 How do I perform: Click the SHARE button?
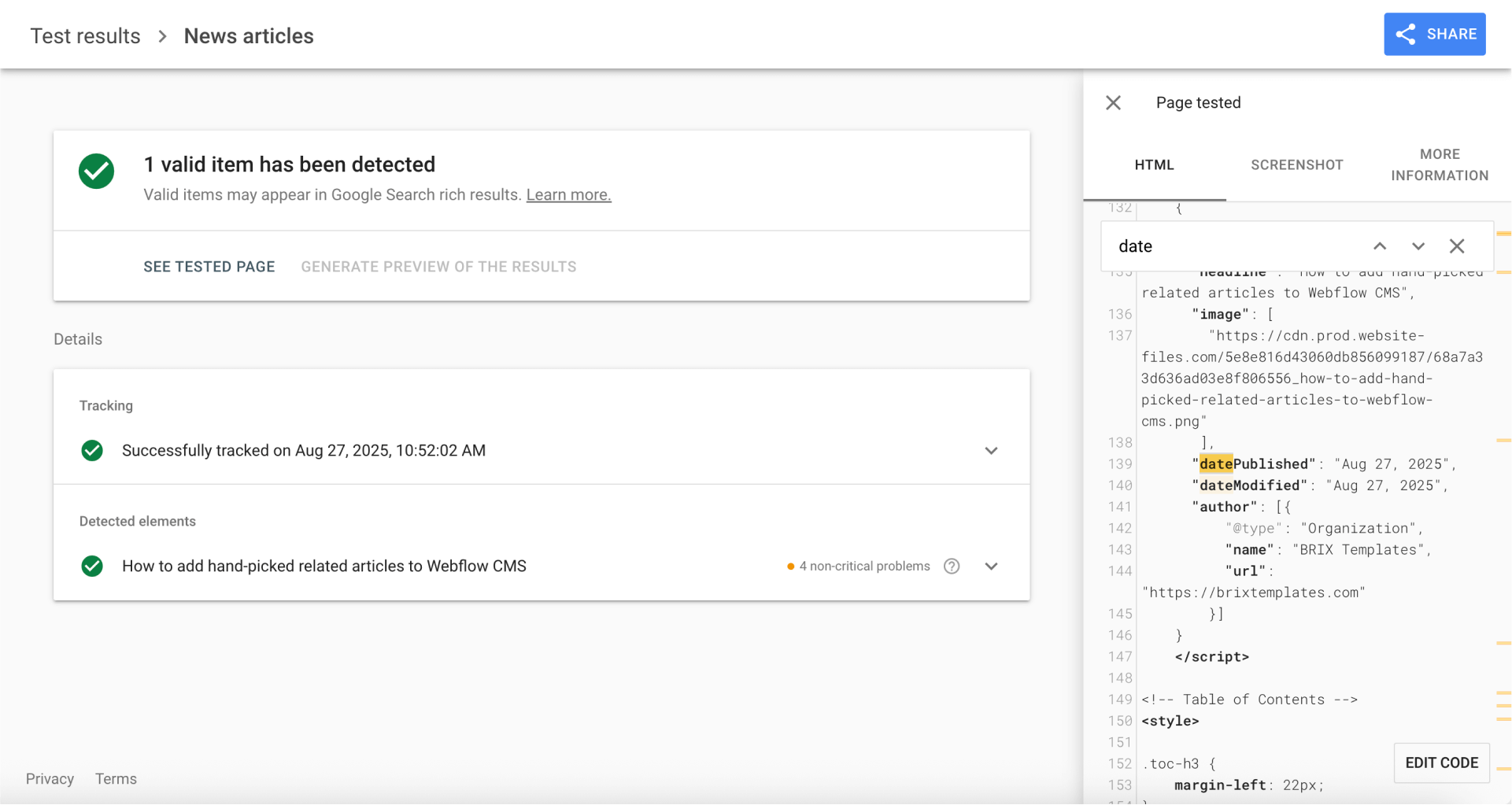click(1434, 34)
